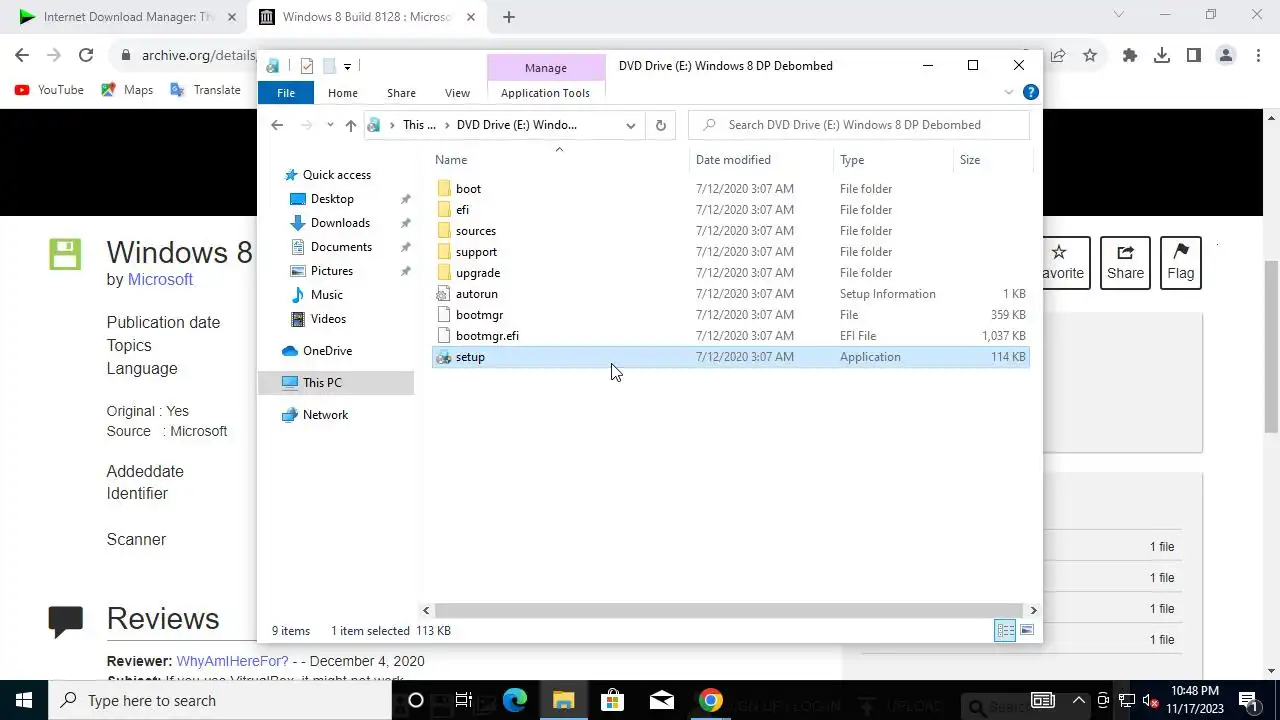
Task: Open Microsoft Edge from the taskbar
Action: click(515, 700)
